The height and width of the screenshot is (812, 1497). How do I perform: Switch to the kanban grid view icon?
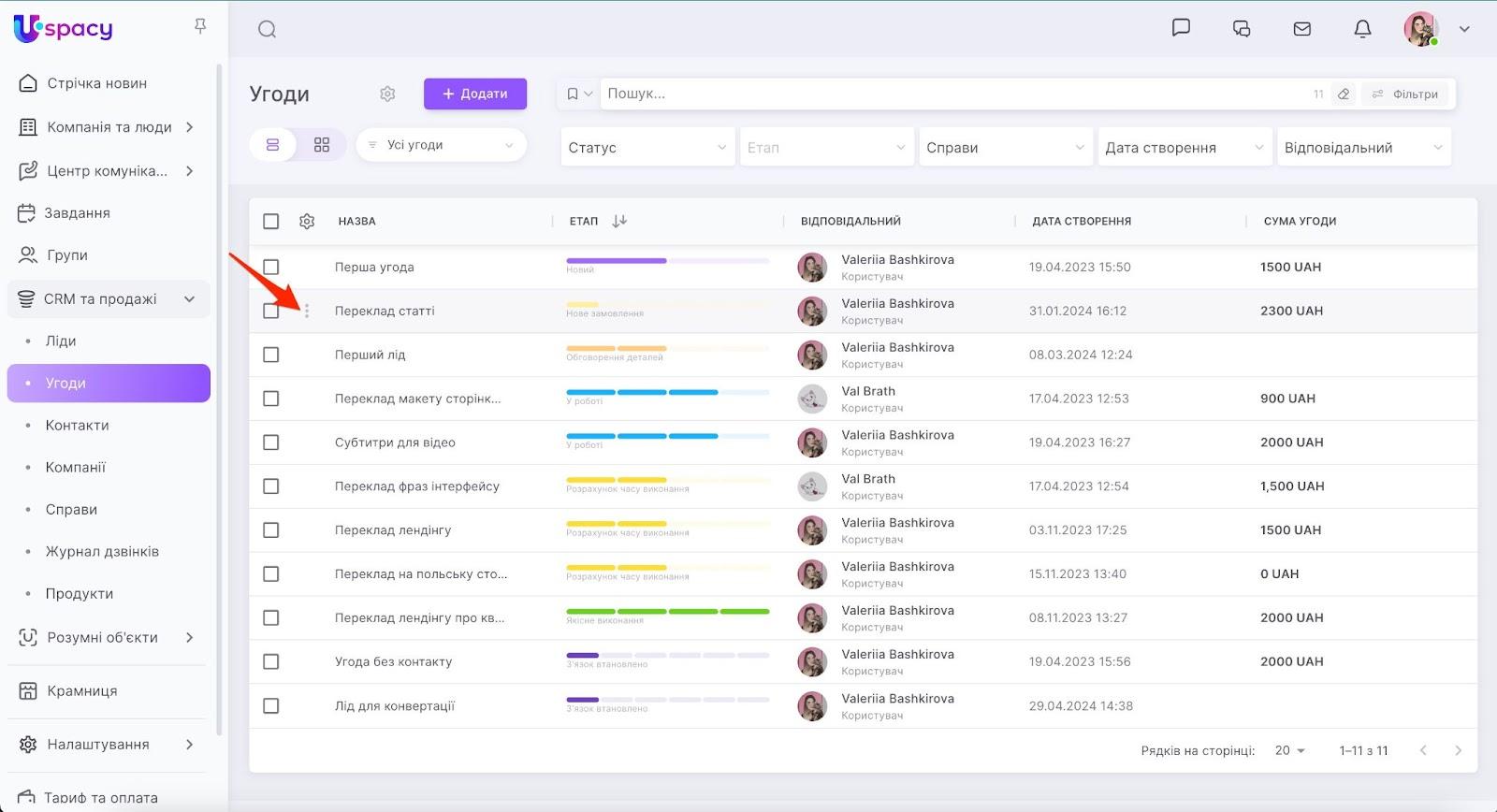click(x=322, y=145)
